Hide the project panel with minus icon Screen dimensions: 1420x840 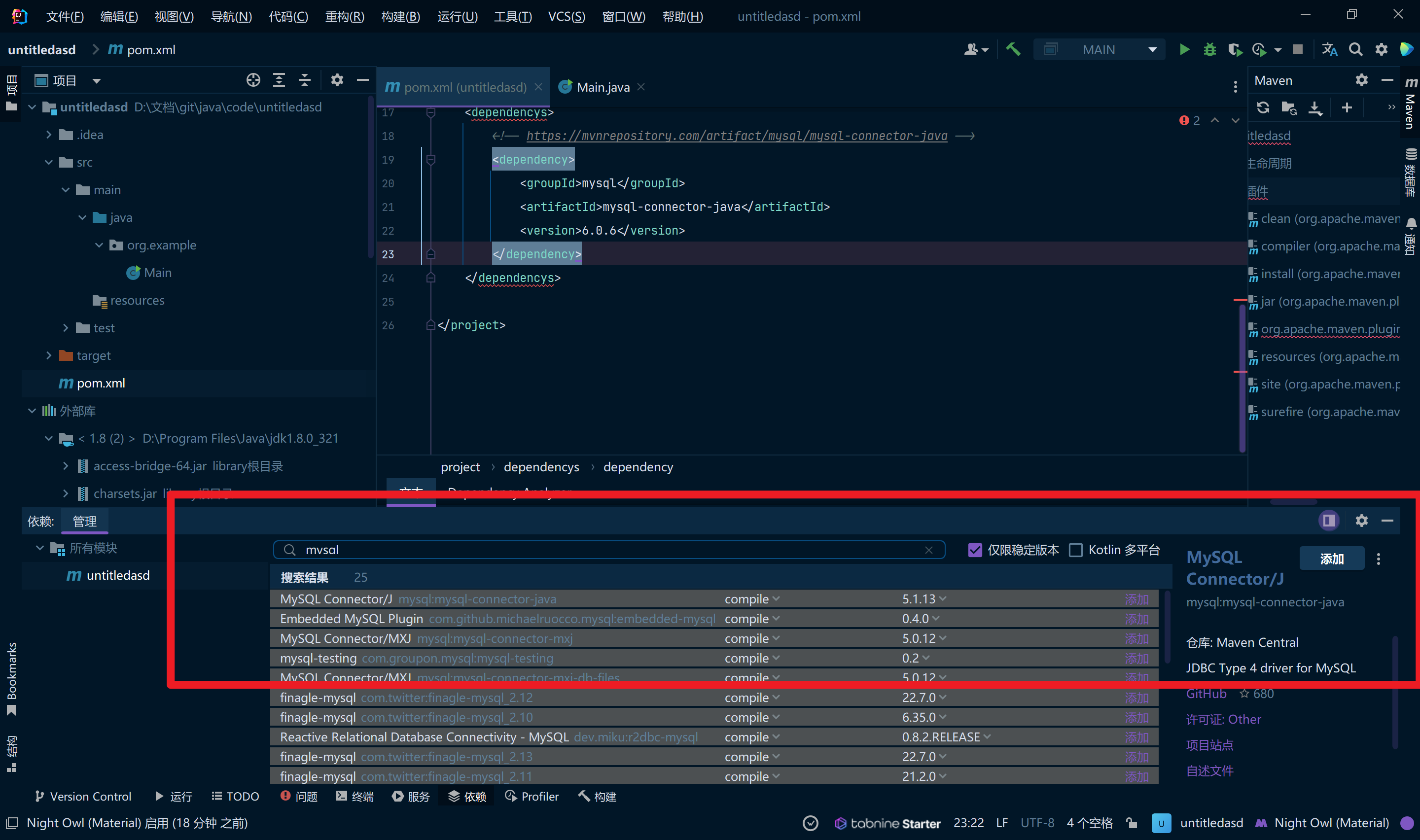point(363,80)
